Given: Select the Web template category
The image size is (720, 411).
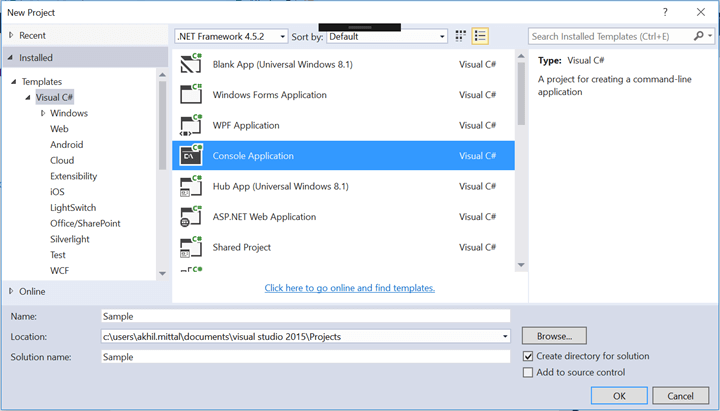Looking at the screenshot, I should coord(59,129).
